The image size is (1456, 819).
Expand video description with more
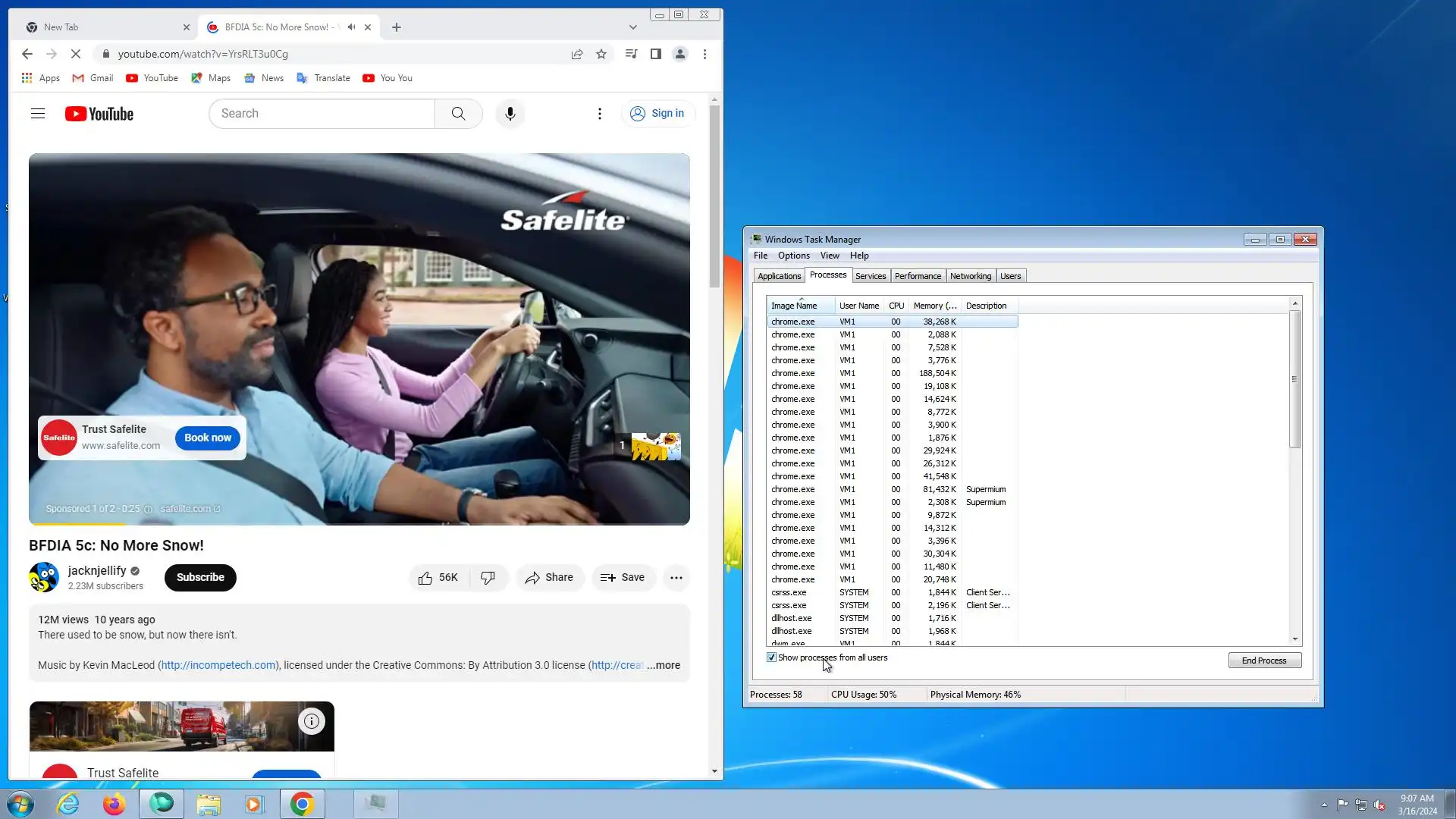pos(664,665)
